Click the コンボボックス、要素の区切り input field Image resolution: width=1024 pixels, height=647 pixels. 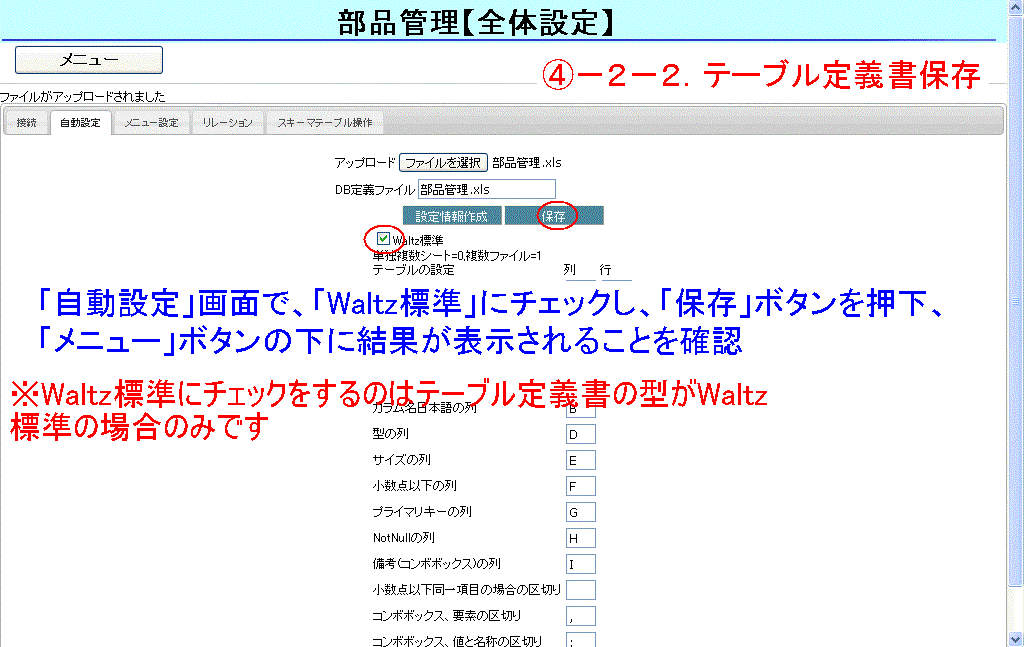point(580,616)
